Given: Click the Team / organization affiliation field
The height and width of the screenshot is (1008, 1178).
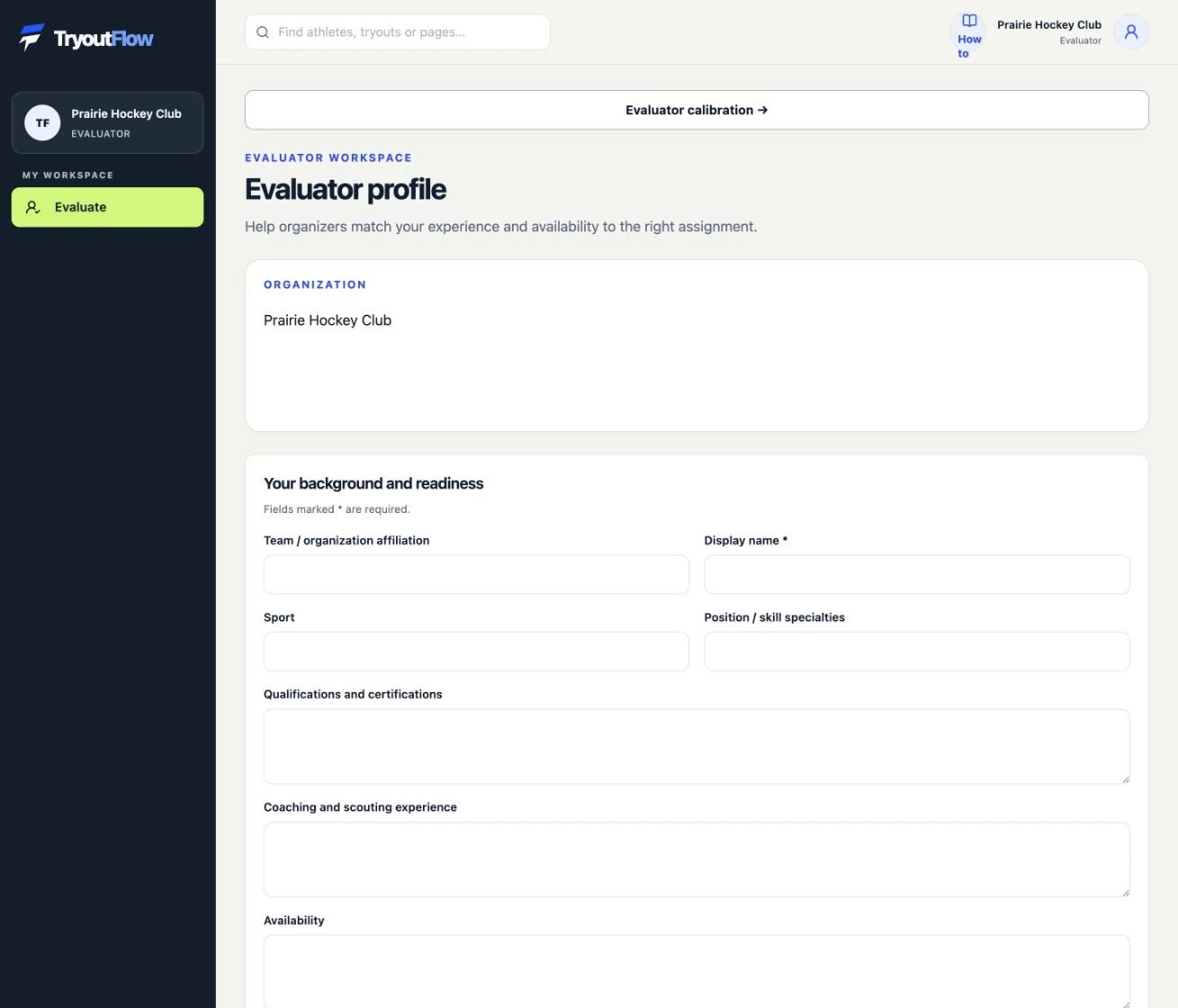Looking at the screenshot, I should point(476,574).
